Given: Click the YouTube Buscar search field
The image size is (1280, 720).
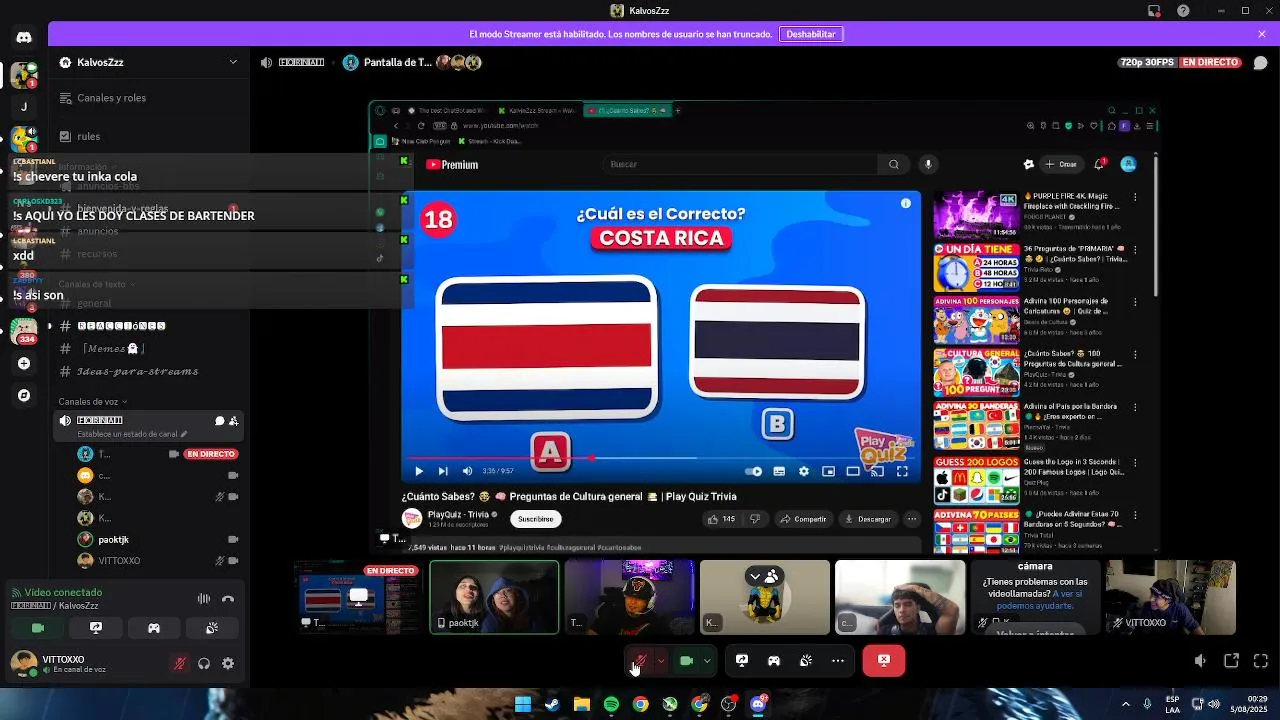Looking at the screenshot, I should pos(740,164).
